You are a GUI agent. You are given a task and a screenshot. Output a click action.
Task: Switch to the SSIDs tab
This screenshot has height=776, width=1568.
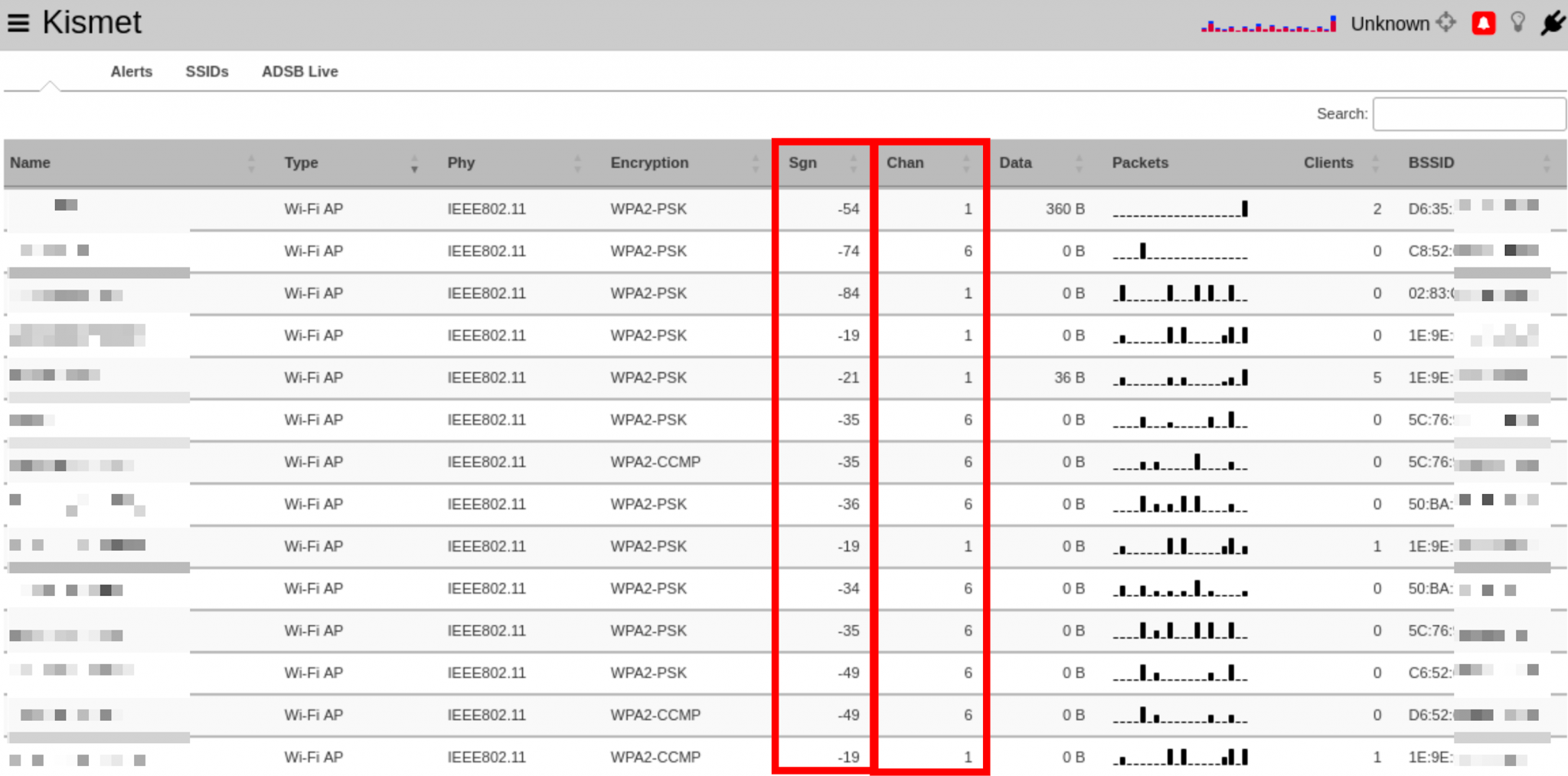(x=206, y=71)
